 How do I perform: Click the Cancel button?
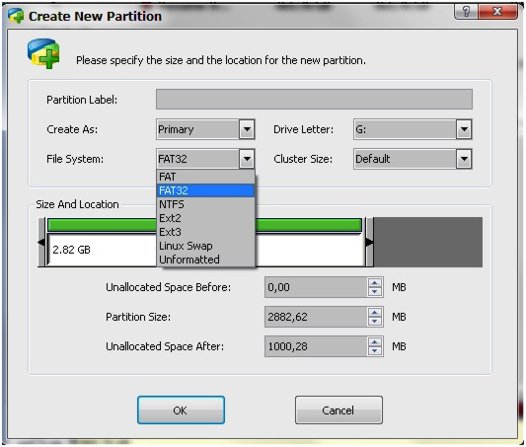[x=338, y=410]
